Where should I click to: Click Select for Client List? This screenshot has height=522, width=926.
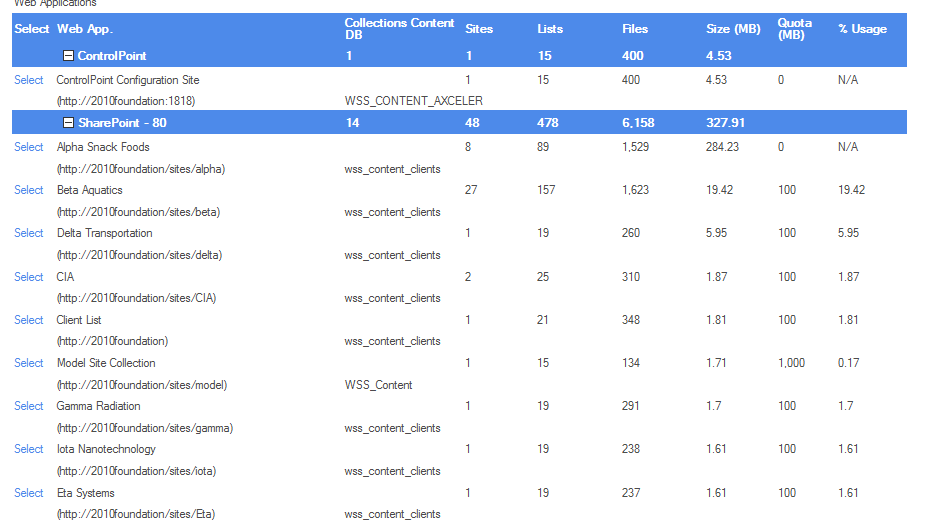coord(29,320)
